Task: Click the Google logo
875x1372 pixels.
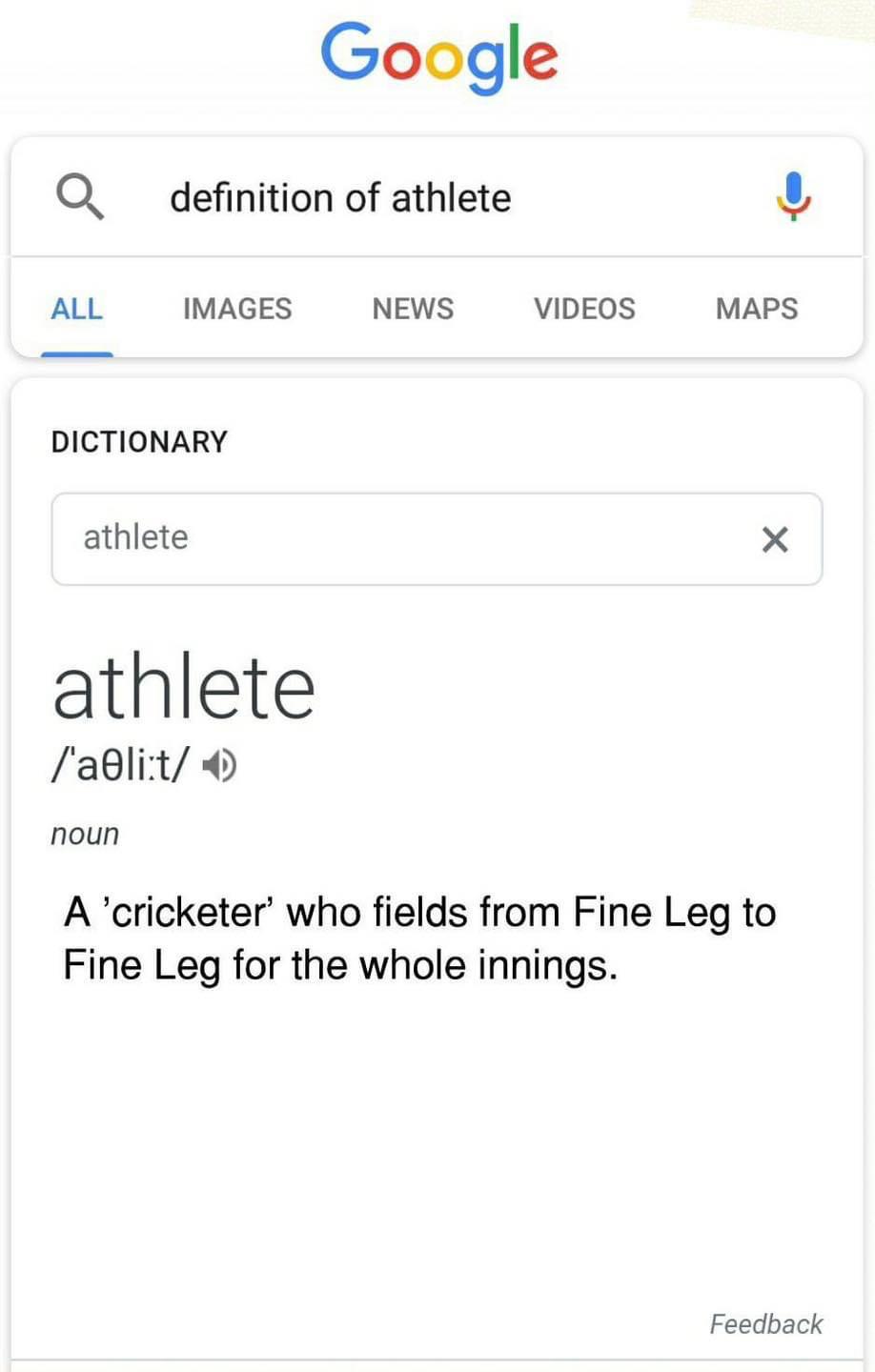Action: (x=438, y=55)
